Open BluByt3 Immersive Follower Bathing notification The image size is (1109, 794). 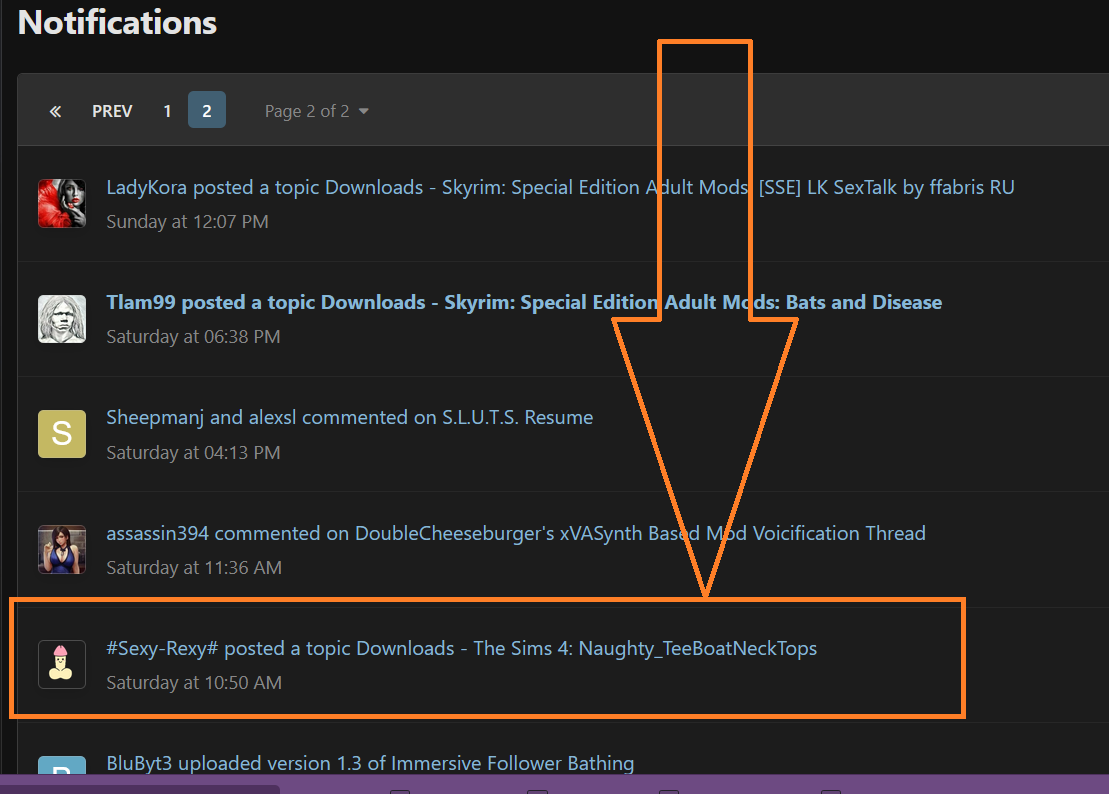[370, 763]
